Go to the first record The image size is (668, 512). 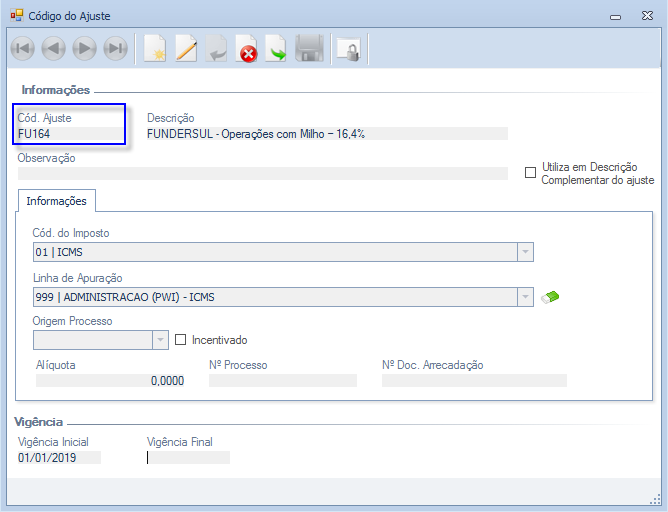[x=23, y=49]
